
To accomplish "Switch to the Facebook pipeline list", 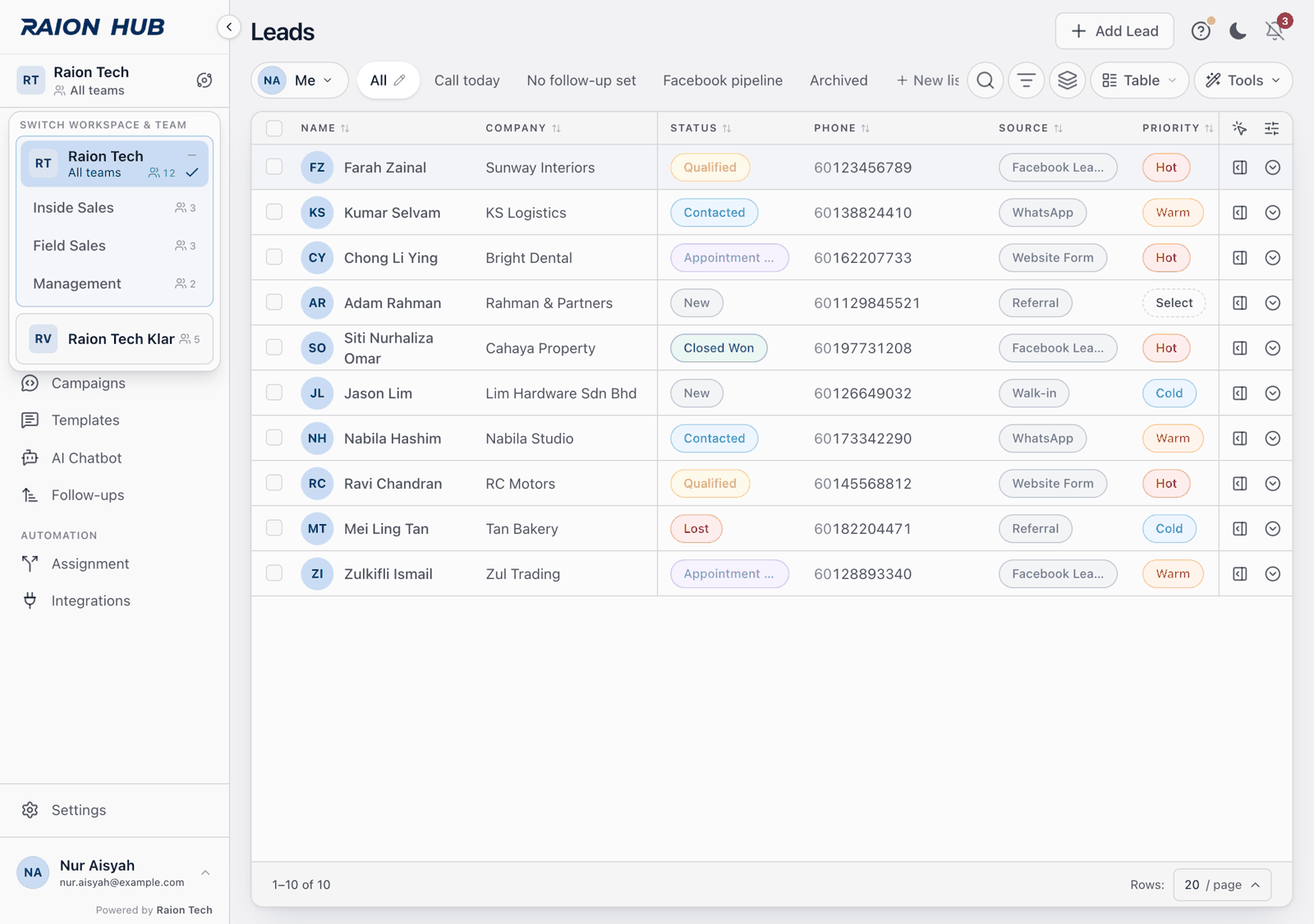I will click(x=723, y=80).
